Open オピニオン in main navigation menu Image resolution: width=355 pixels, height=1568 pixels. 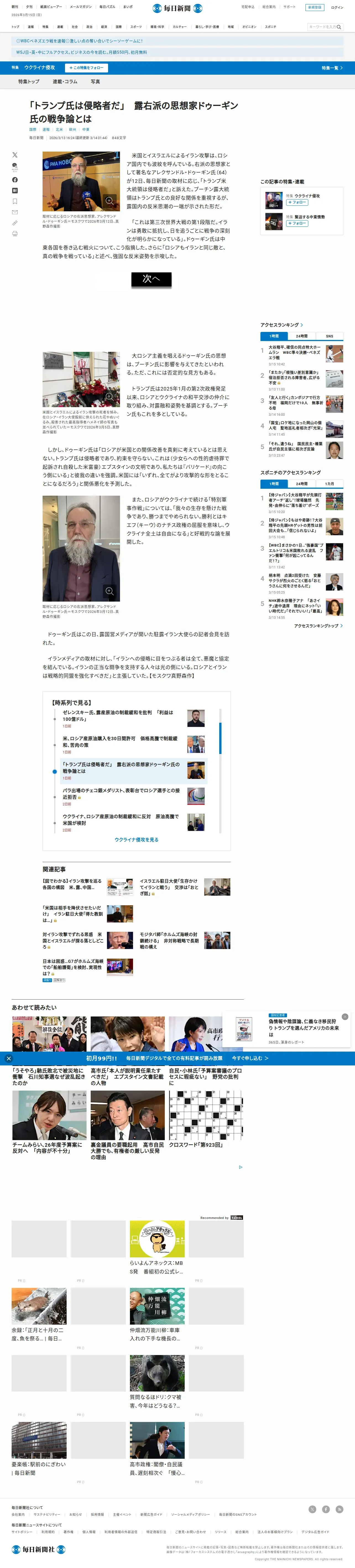[249, 27]
